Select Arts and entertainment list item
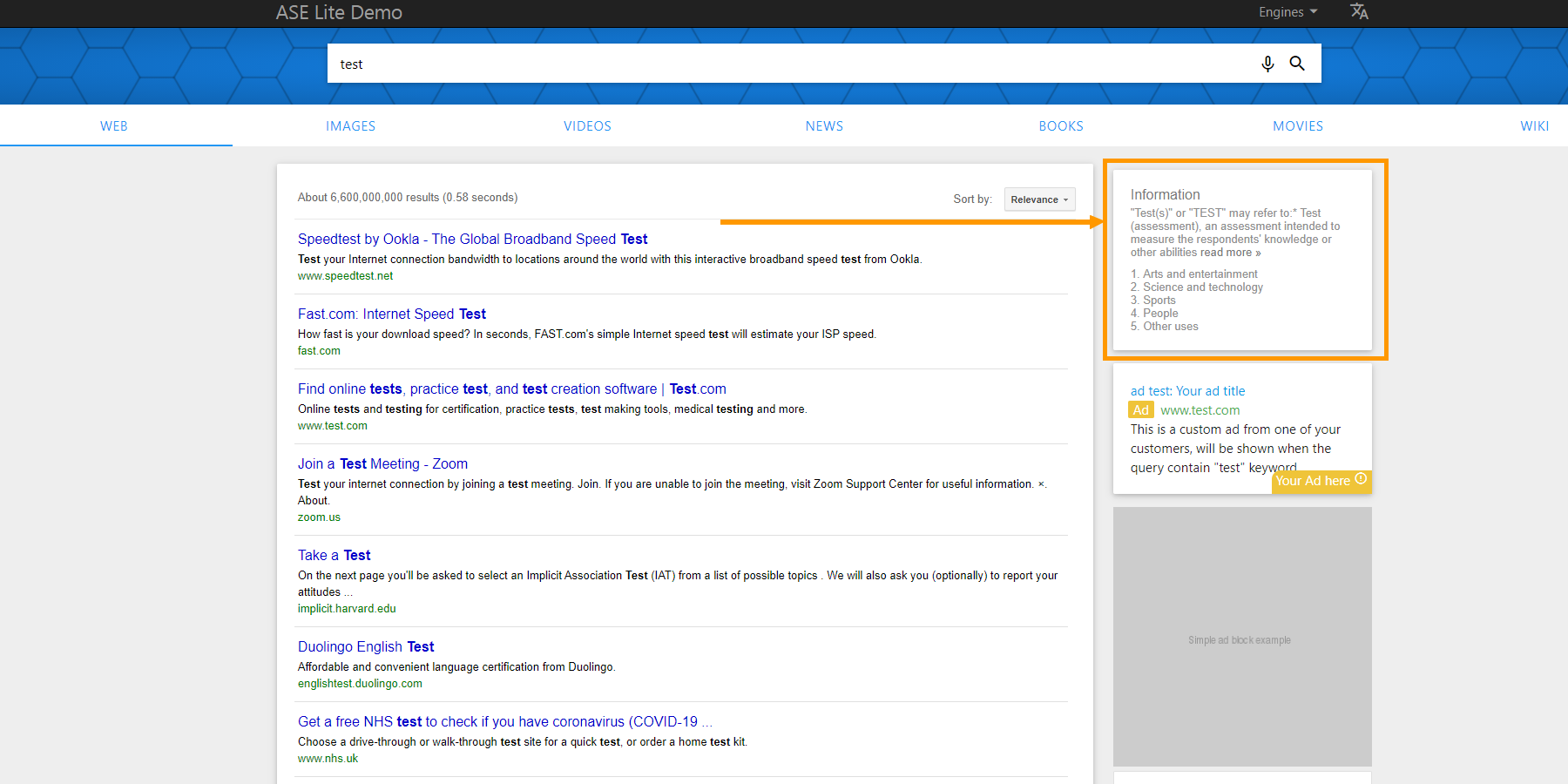Image resolution: width=1568 pixels, height=784 pixels. [1200, 274]
